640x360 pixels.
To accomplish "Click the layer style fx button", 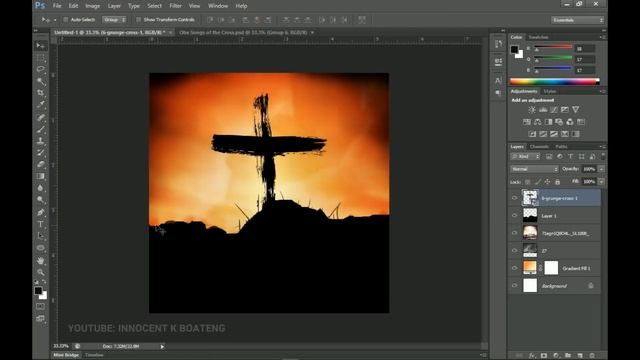I will click(532, 356).
